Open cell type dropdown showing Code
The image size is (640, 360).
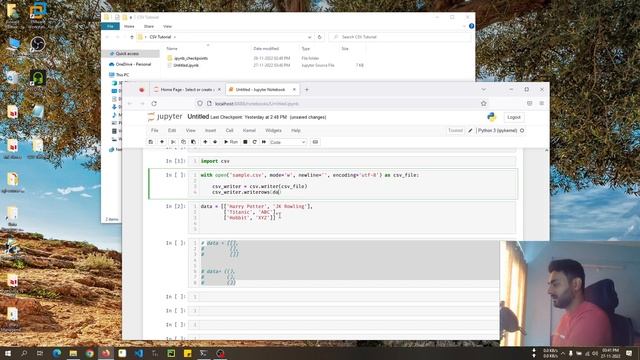pyautogui.click(x=288, y=142)
